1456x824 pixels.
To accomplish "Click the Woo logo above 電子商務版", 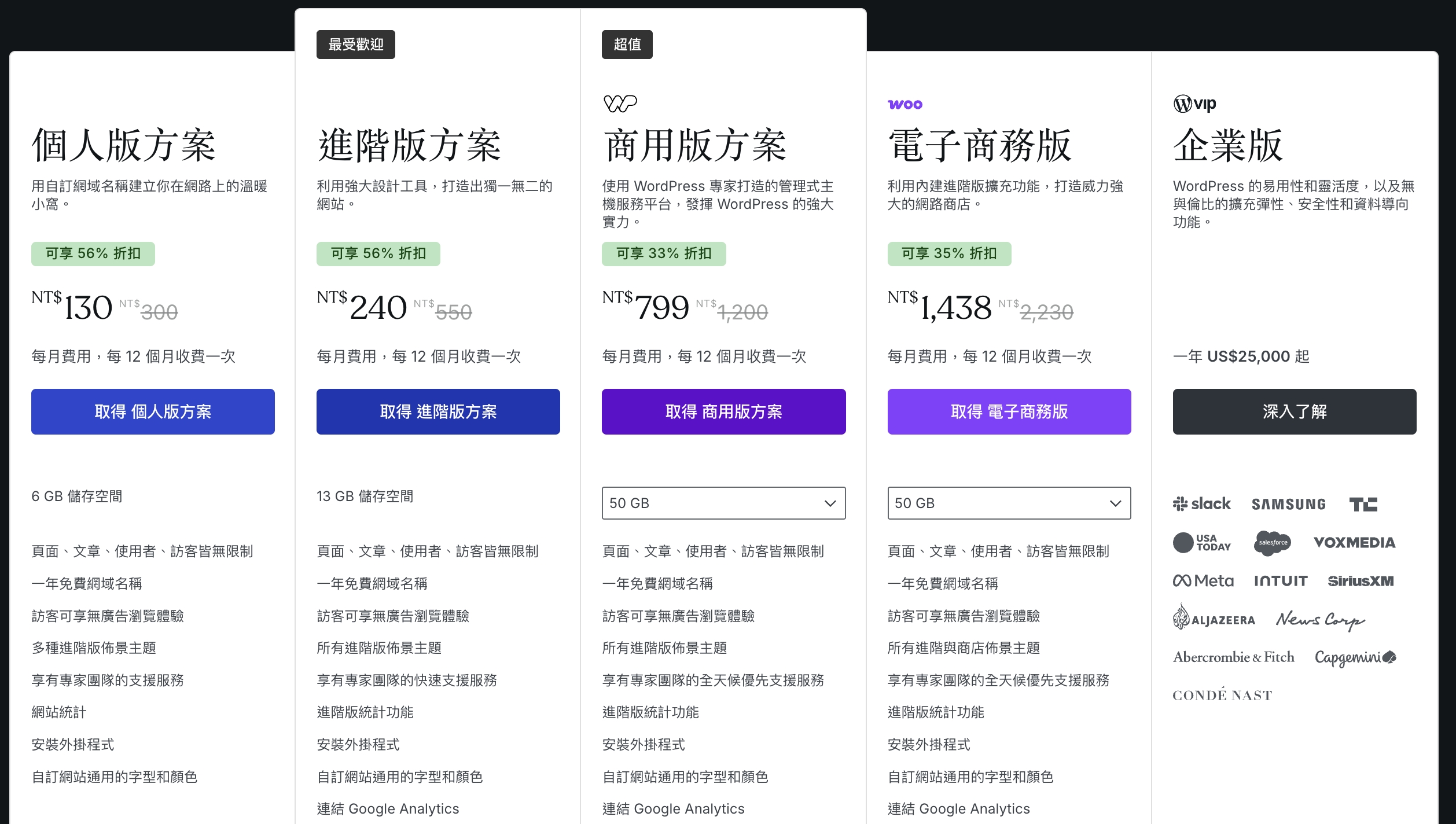I will (905, 105).
